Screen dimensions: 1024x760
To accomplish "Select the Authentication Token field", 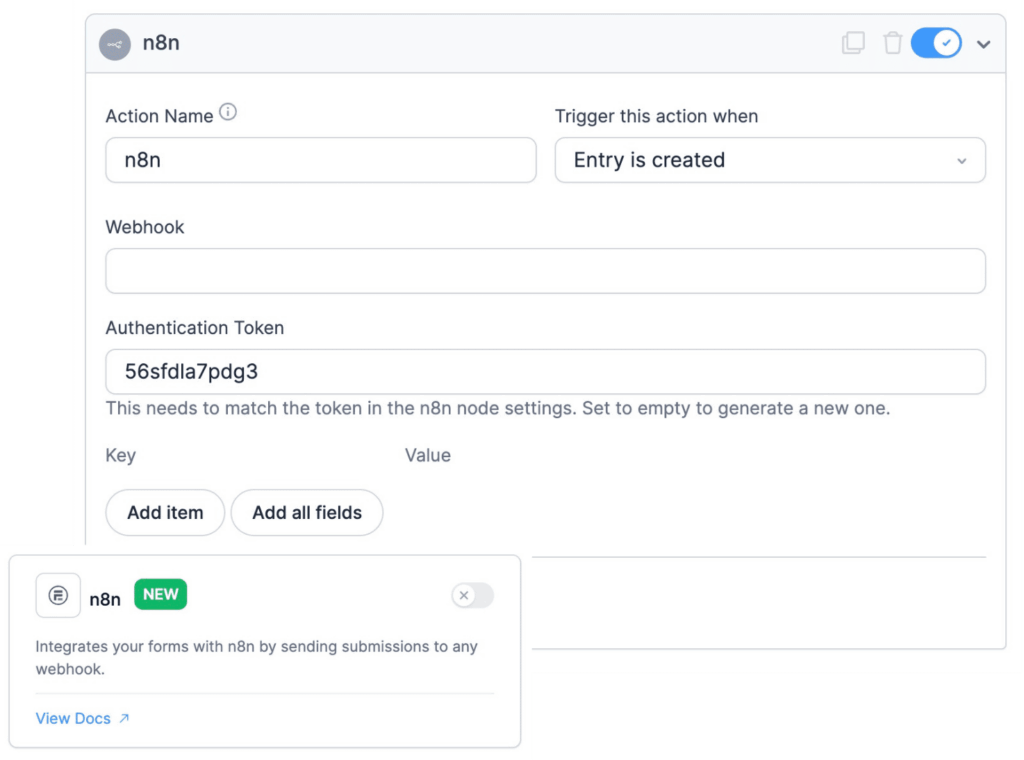I will point(545,369).
